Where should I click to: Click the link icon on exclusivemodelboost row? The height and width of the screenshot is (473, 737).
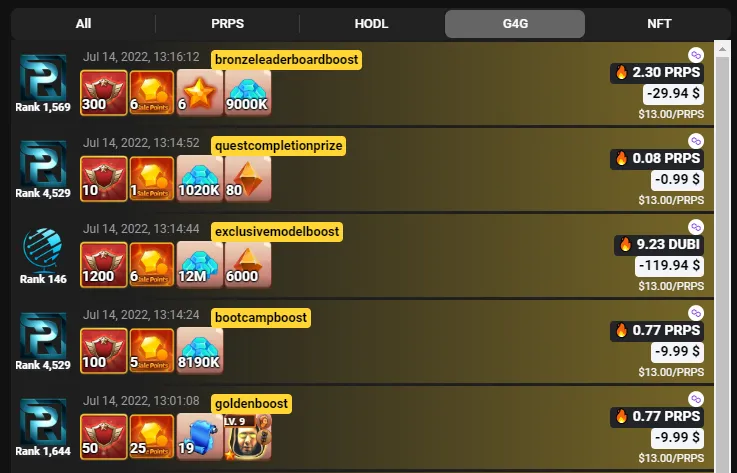point(696,227)
